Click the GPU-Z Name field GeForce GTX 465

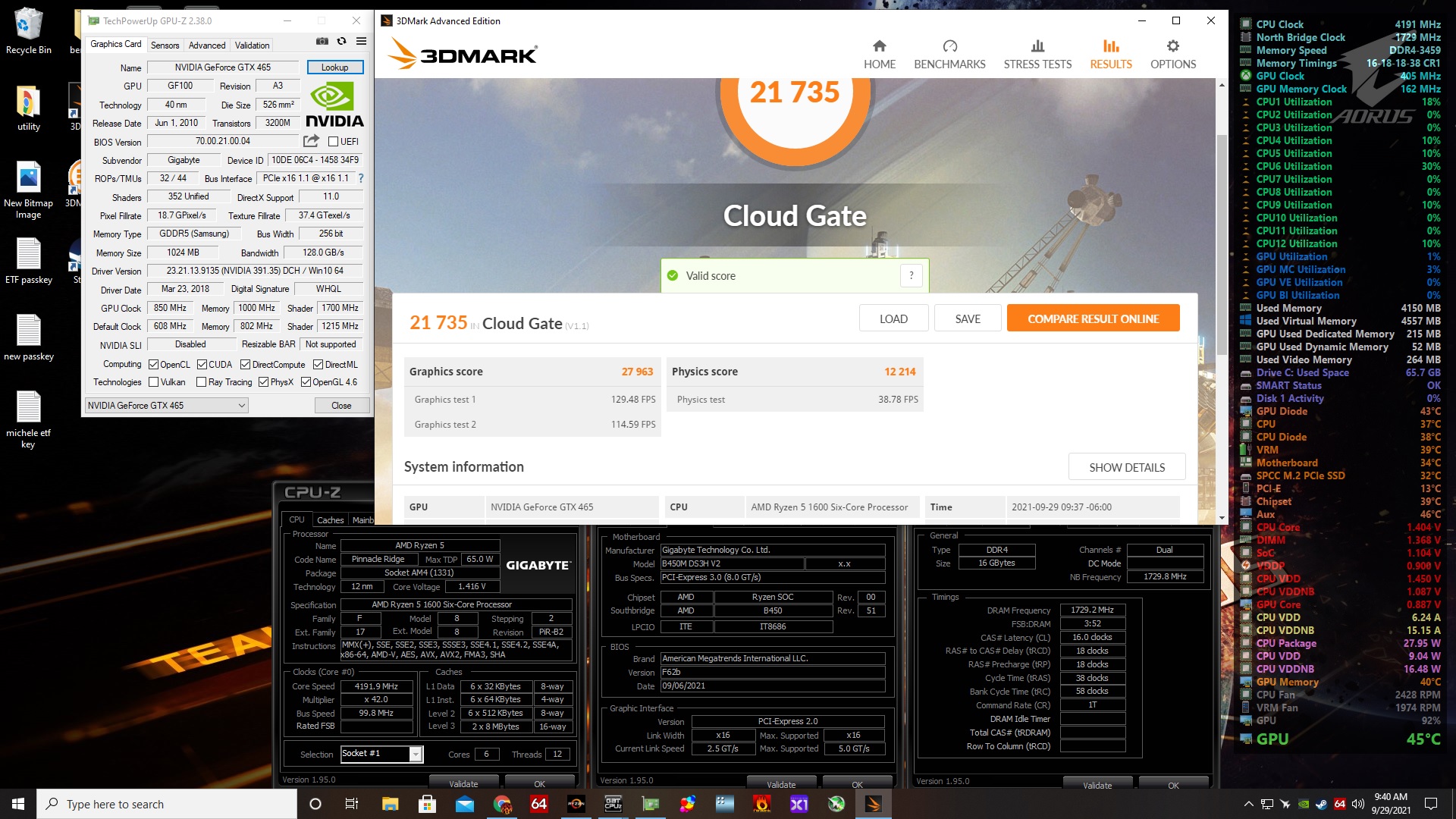click(222, 67)
